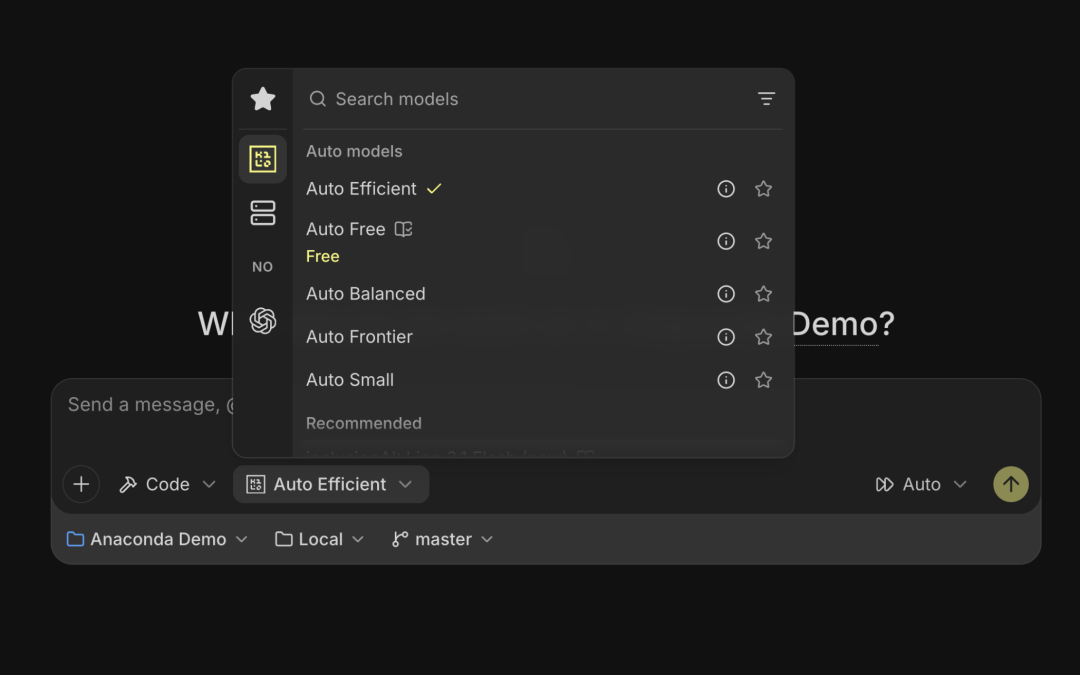Choose the Auto Balanced model
This screenshot has width=1080, height=675.
(x=541, y=294)
